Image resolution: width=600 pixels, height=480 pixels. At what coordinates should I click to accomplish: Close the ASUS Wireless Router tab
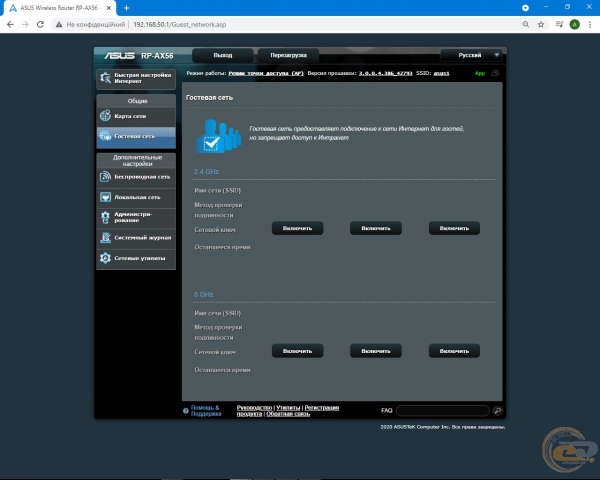coord(109,8)
